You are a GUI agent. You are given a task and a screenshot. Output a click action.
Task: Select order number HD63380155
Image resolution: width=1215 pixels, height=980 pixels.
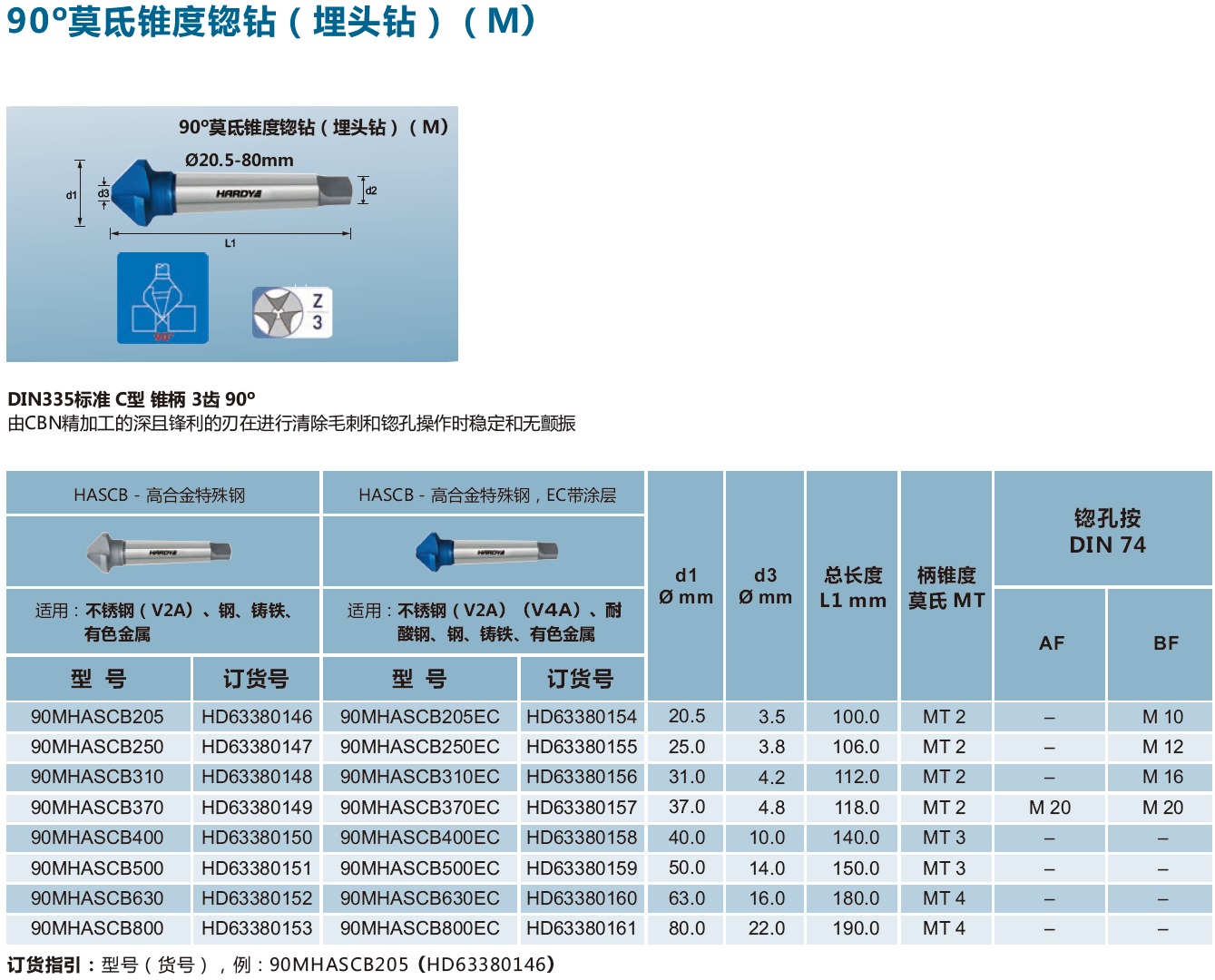(582, 747)
